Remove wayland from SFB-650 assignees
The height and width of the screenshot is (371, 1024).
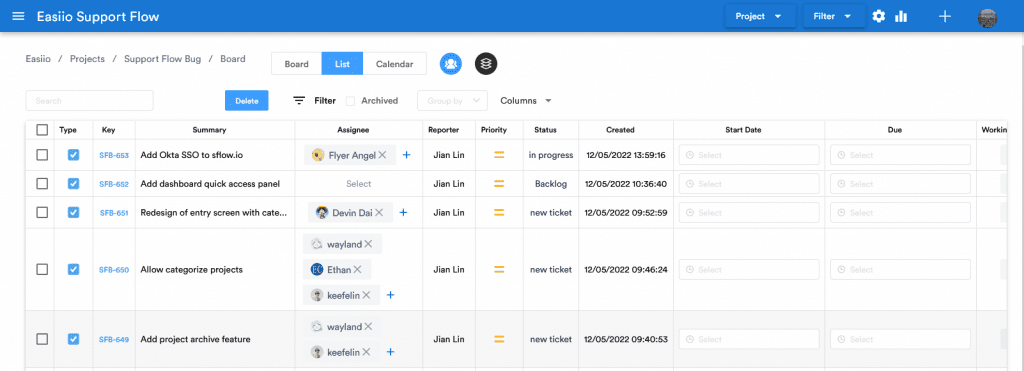pos(368,244)
